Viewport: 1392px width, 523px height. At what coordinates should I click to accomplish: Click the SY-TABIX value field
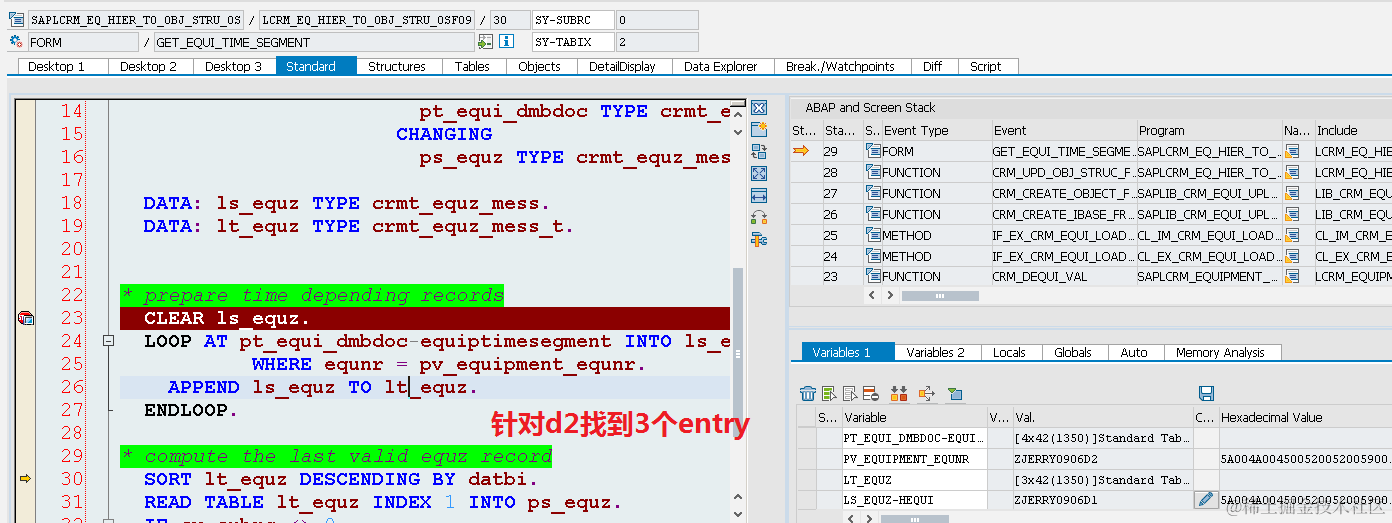[657, 42]
